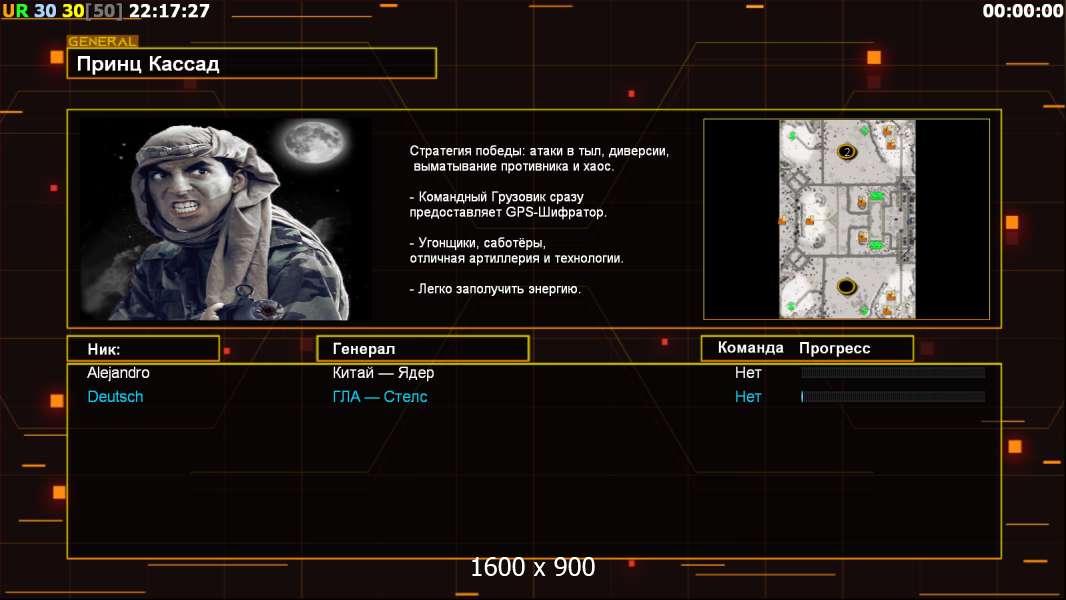
Task: Click 'Легко заполучить энергию' text
Action: coord(495,289)
